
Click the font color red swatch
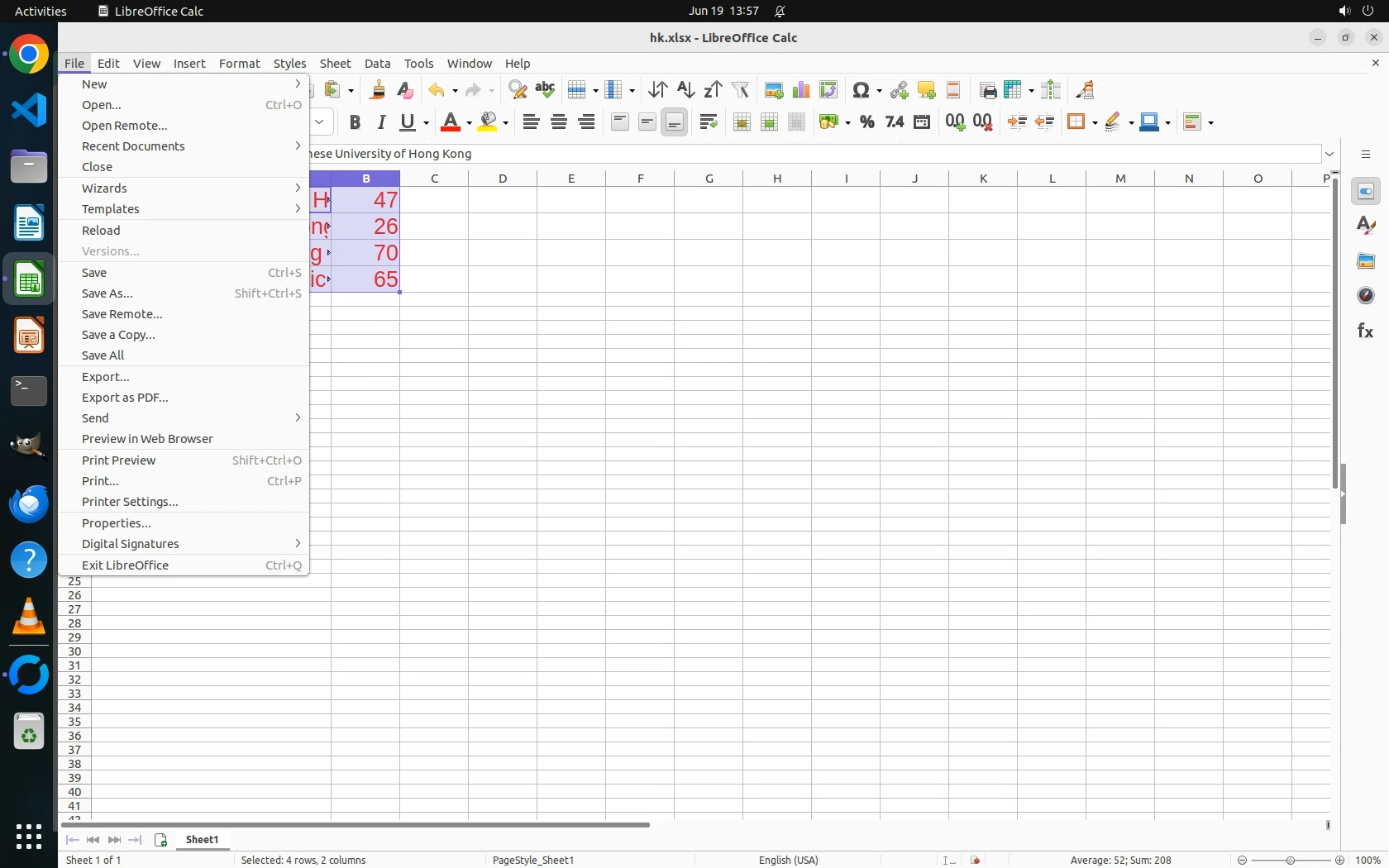[451, 122]
